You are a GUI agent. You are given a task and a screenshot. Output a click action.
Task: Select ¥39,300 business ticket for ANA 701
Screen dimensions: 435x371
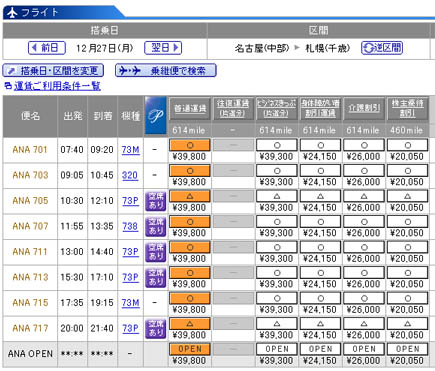coord(277,145)
